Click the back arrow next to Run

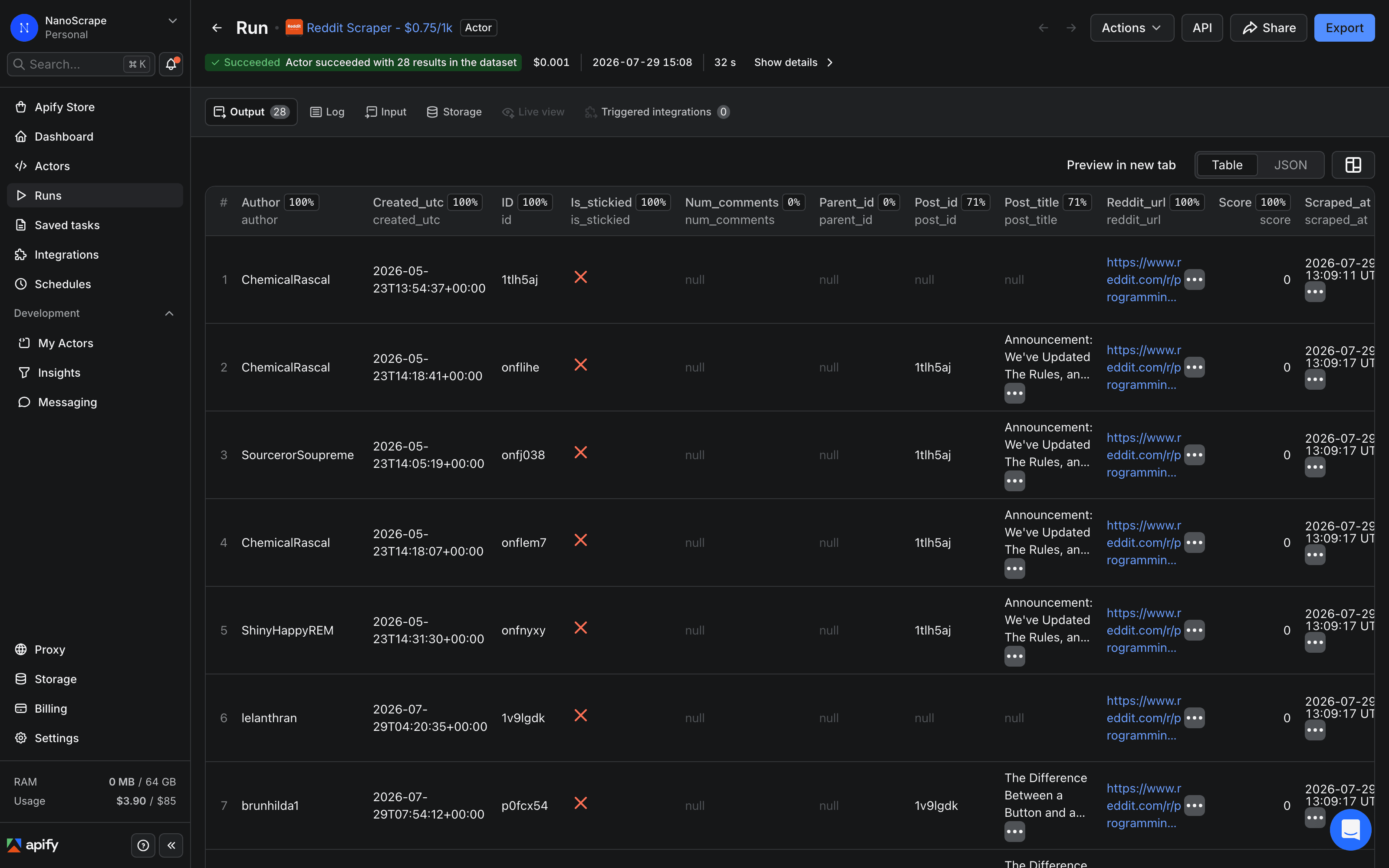point(217,27)
